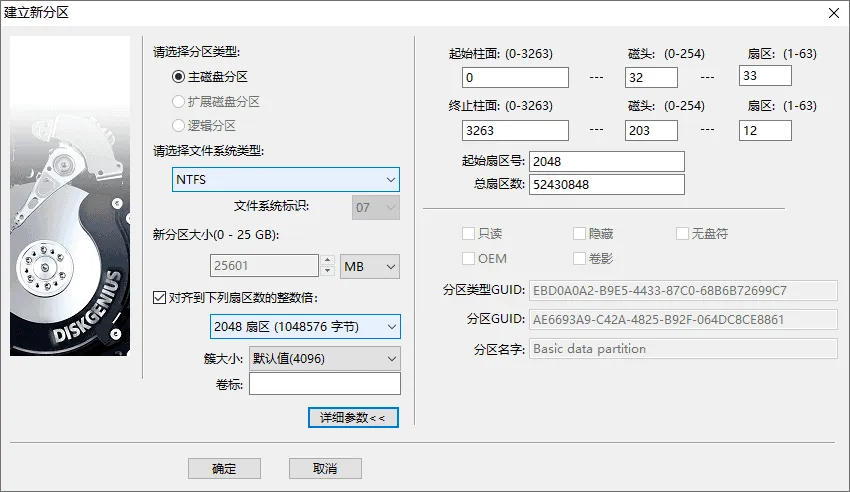The height and width of the screenshot is (492, 850).
Task: Click the 建立新分区 title text
Action: [x=36, y=12]
